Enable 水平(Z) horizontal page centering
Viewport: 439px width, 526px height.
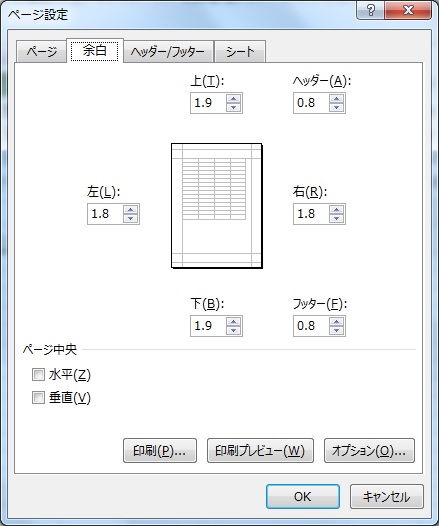point(38,374)
